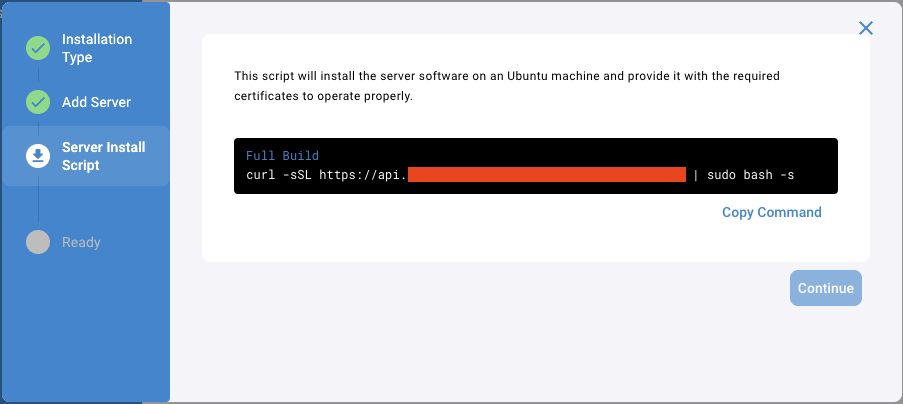Click the Copy Command link

tap(772, 212)
